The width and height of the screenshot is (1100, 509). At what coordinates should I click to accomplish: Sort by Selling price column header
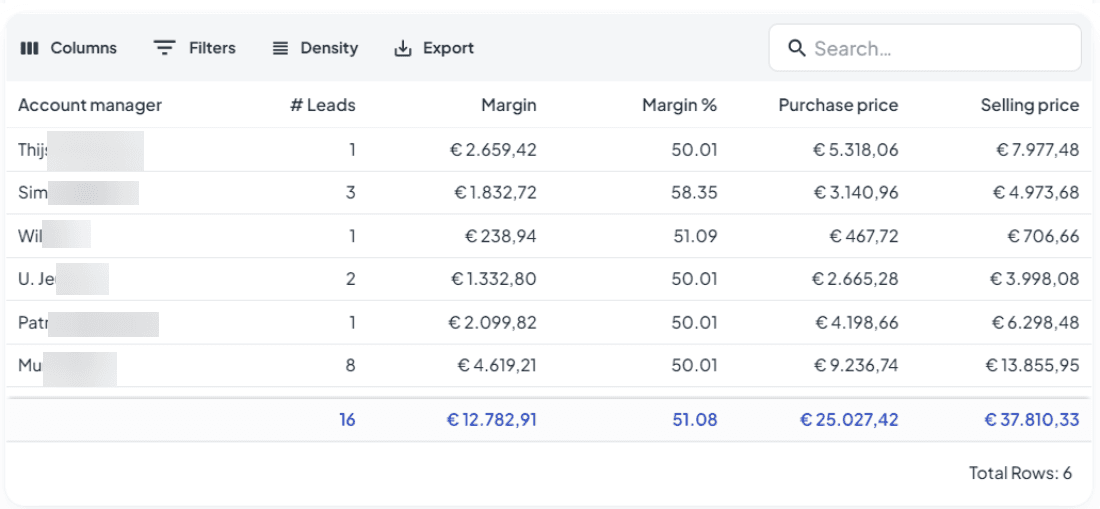(1029, 105)
